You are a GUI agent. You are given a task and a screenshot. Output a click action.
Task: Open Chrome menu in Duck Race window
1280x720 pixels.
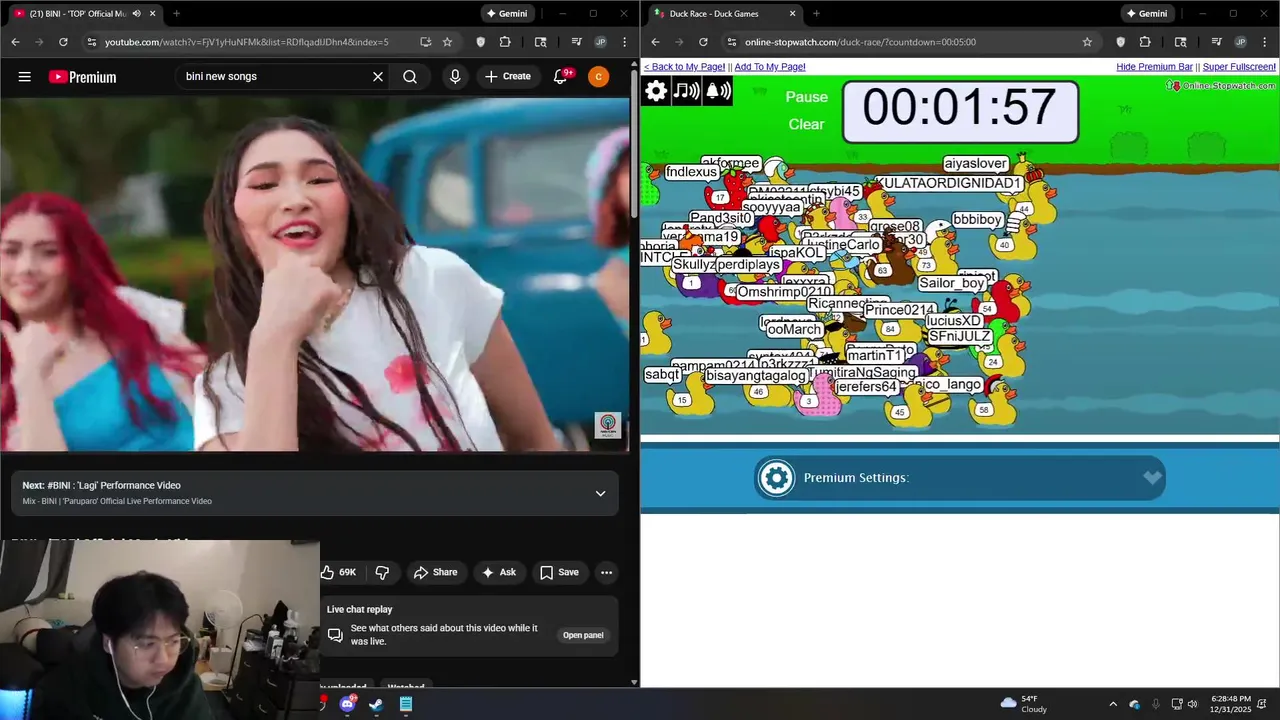pos(1263,42)
